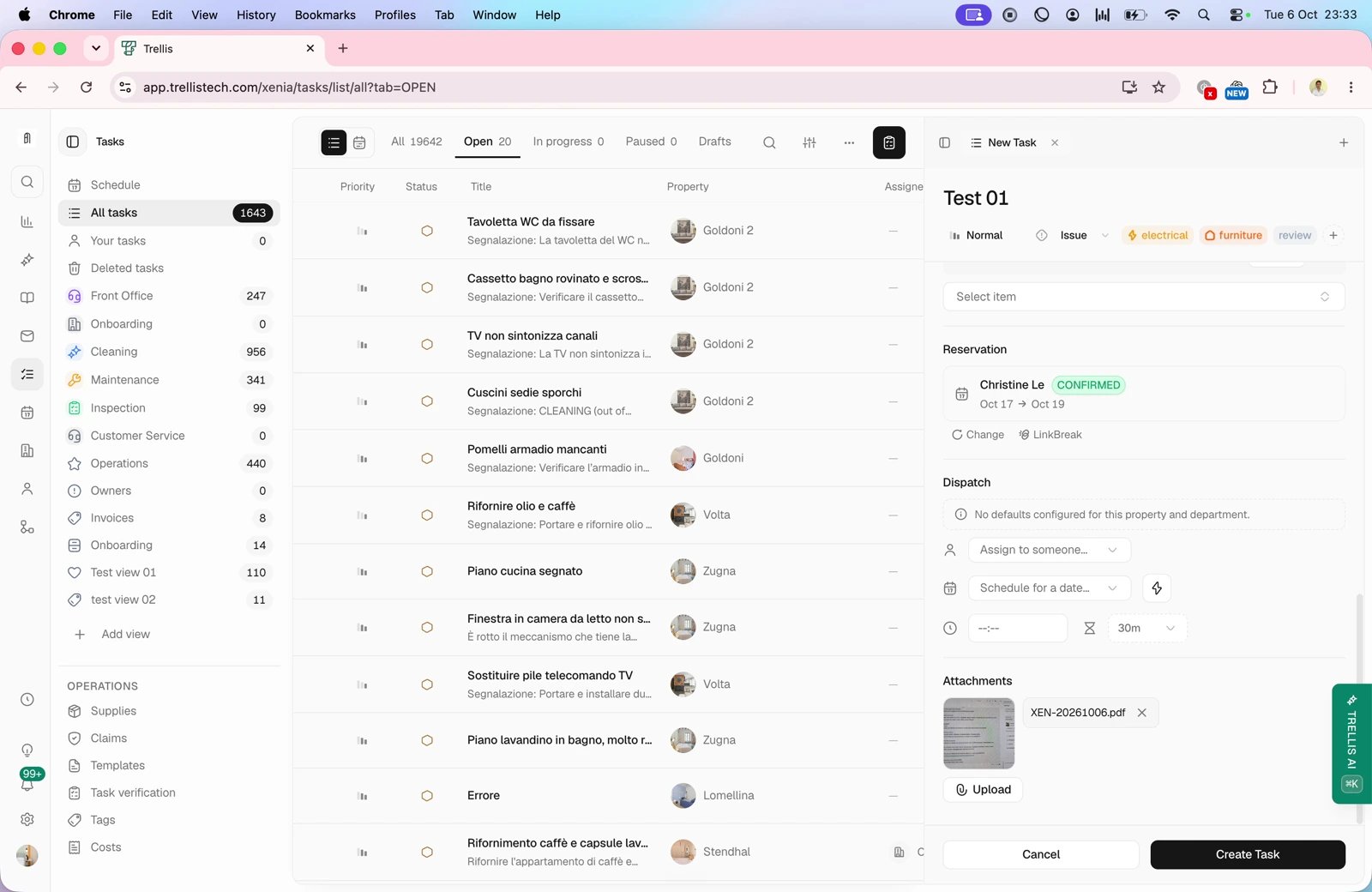Click Change under the reservation
The width and height of the screenshot is (1372, 892).
coord(978,435)
